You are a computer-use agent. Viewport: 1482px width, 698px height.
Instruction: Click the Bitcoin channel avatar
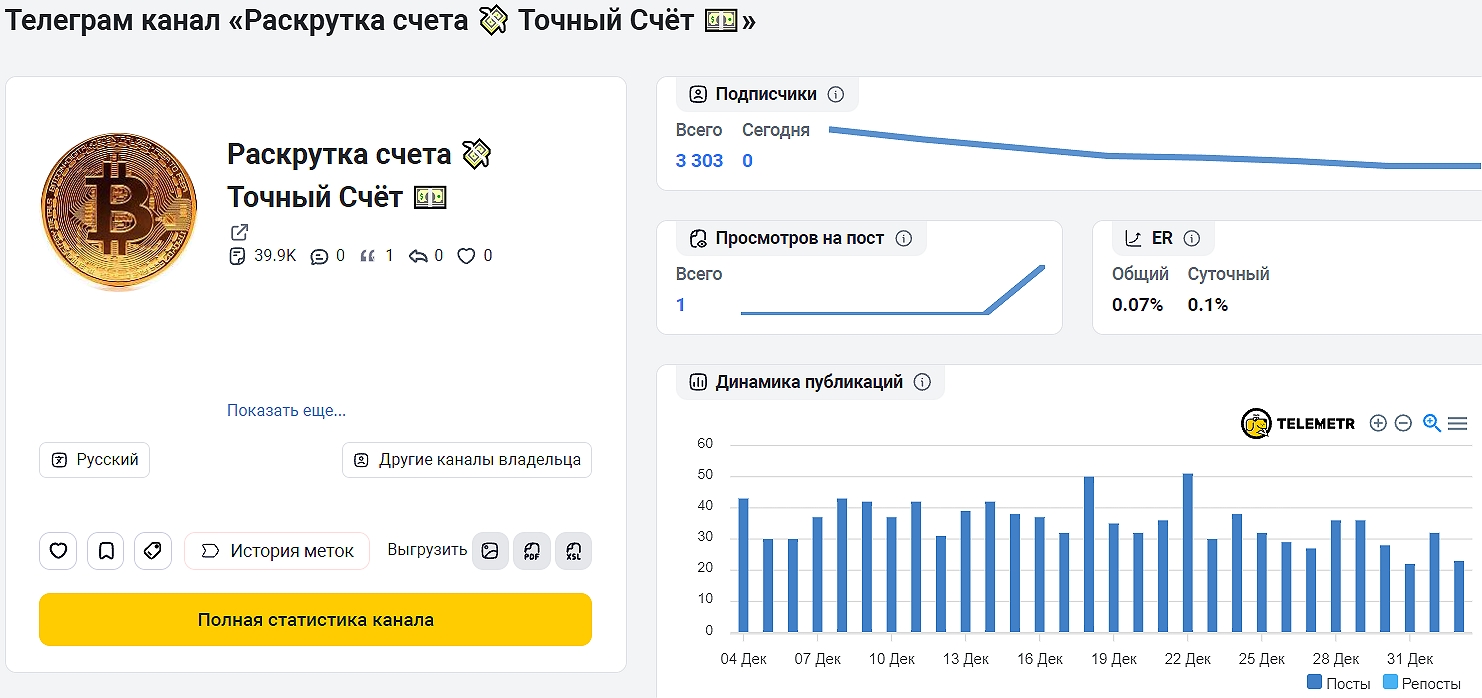pyautogui.click(x=117, y=212)
